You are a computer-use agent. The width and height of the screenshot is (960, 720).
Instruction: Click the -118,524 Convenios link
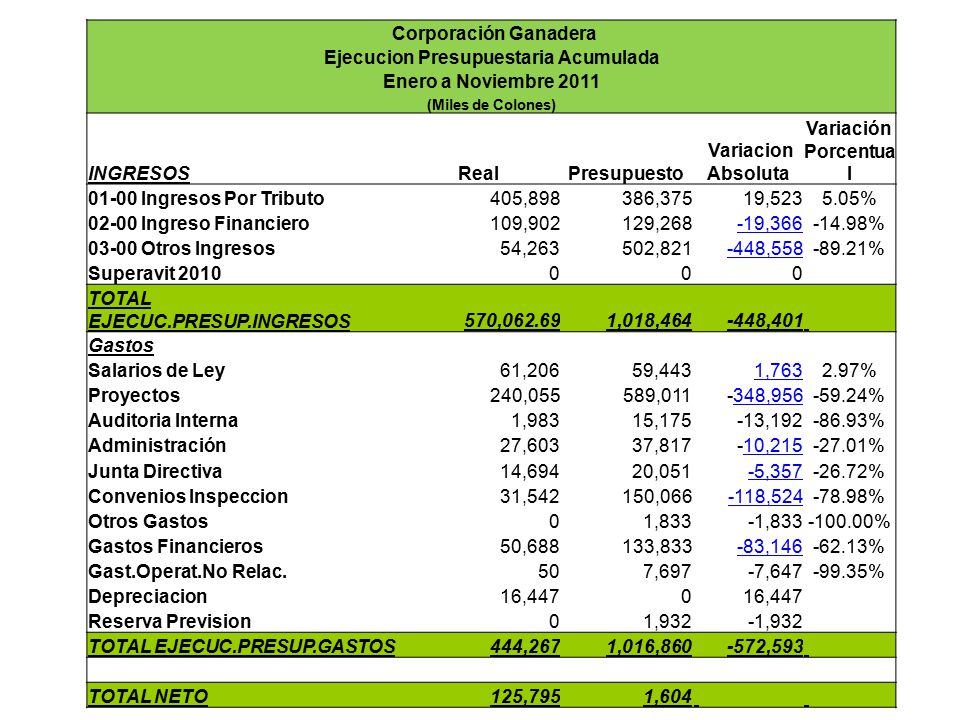click(765, 497)
